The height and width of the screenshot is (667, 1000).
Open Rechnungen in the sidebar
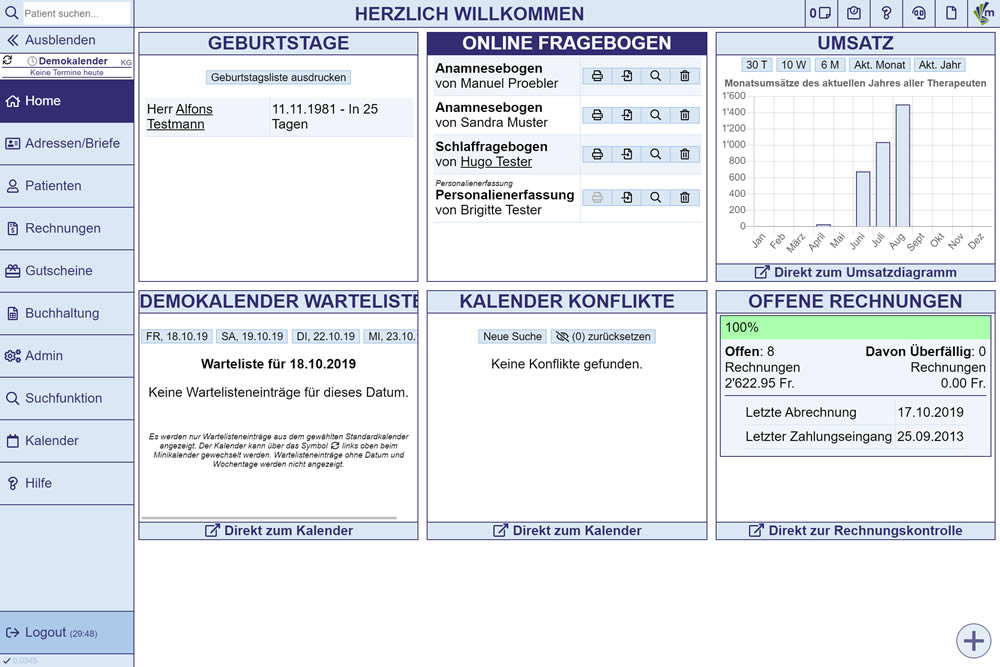(63, 228)
